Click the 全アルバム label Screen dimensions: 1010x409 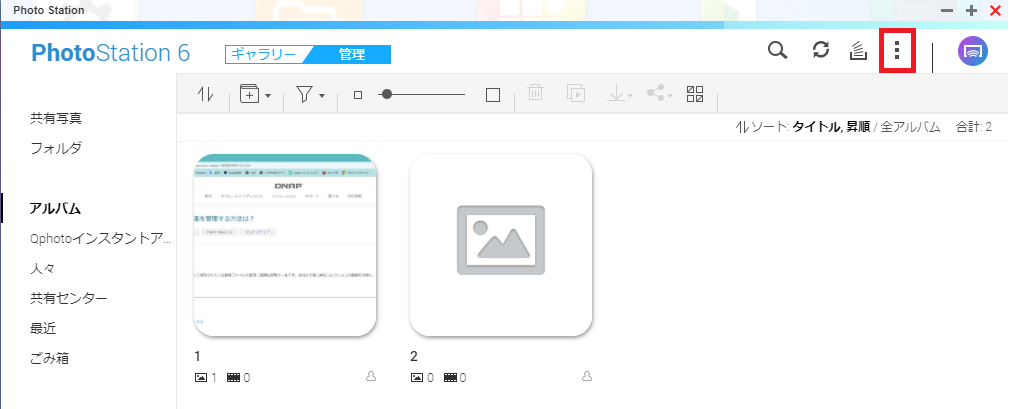tap(910, 127)
